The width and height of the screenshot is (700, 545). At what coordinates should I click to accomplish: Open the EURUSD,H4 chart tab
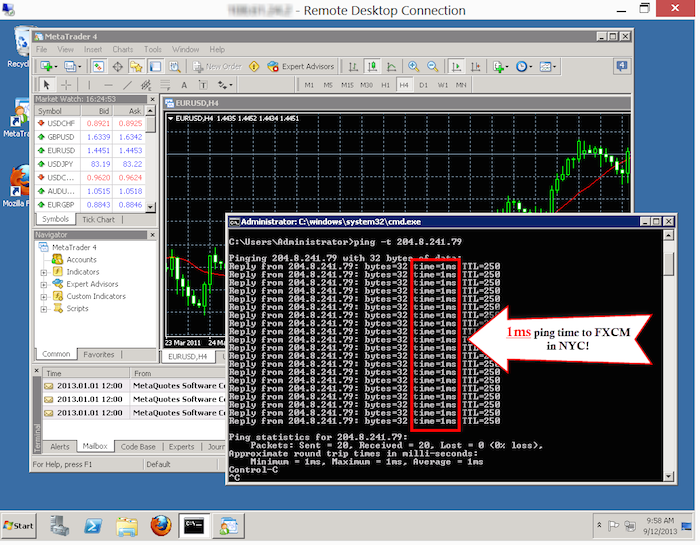(188, 357)
